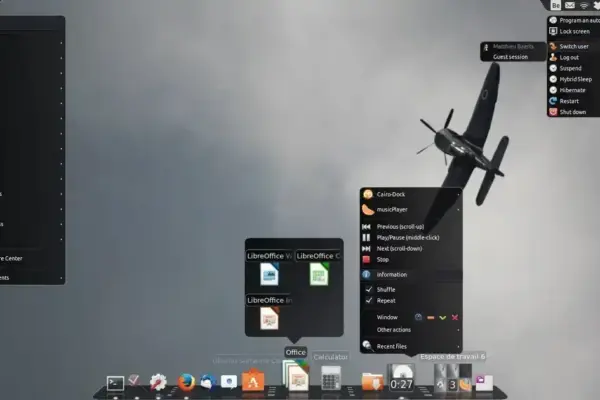Choose Switch user in session menu

574,47
